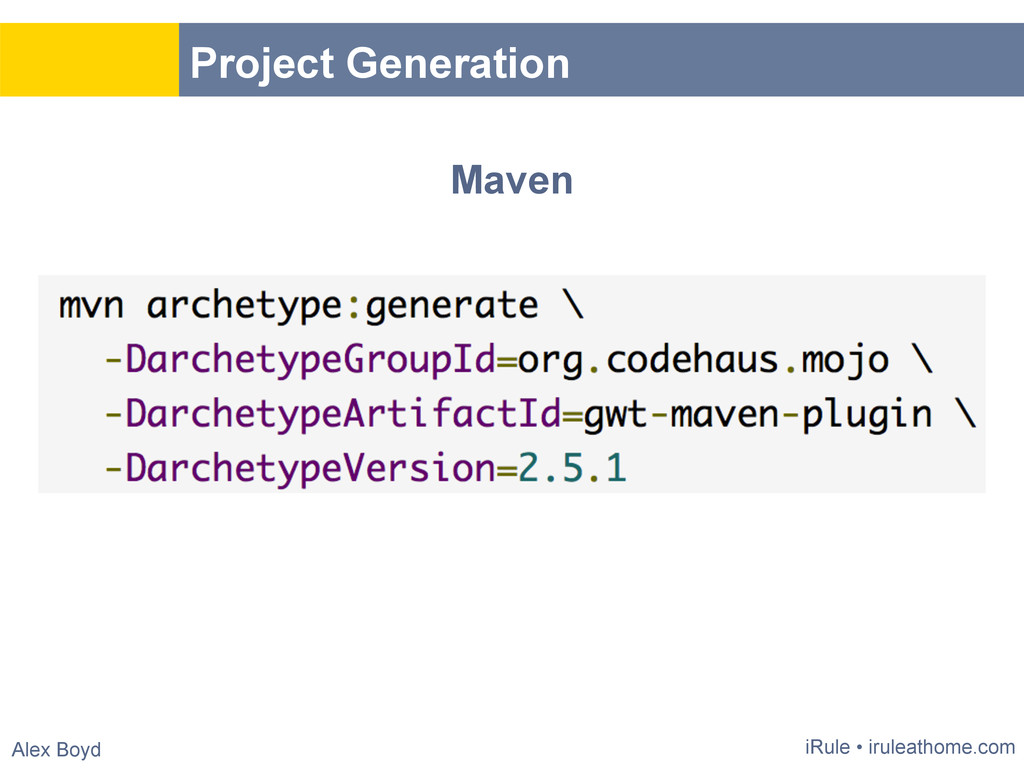Click the 'iRule • iruleathome.com' footer text
This screenshot has width=1024, height=768.
coord(910,746)
